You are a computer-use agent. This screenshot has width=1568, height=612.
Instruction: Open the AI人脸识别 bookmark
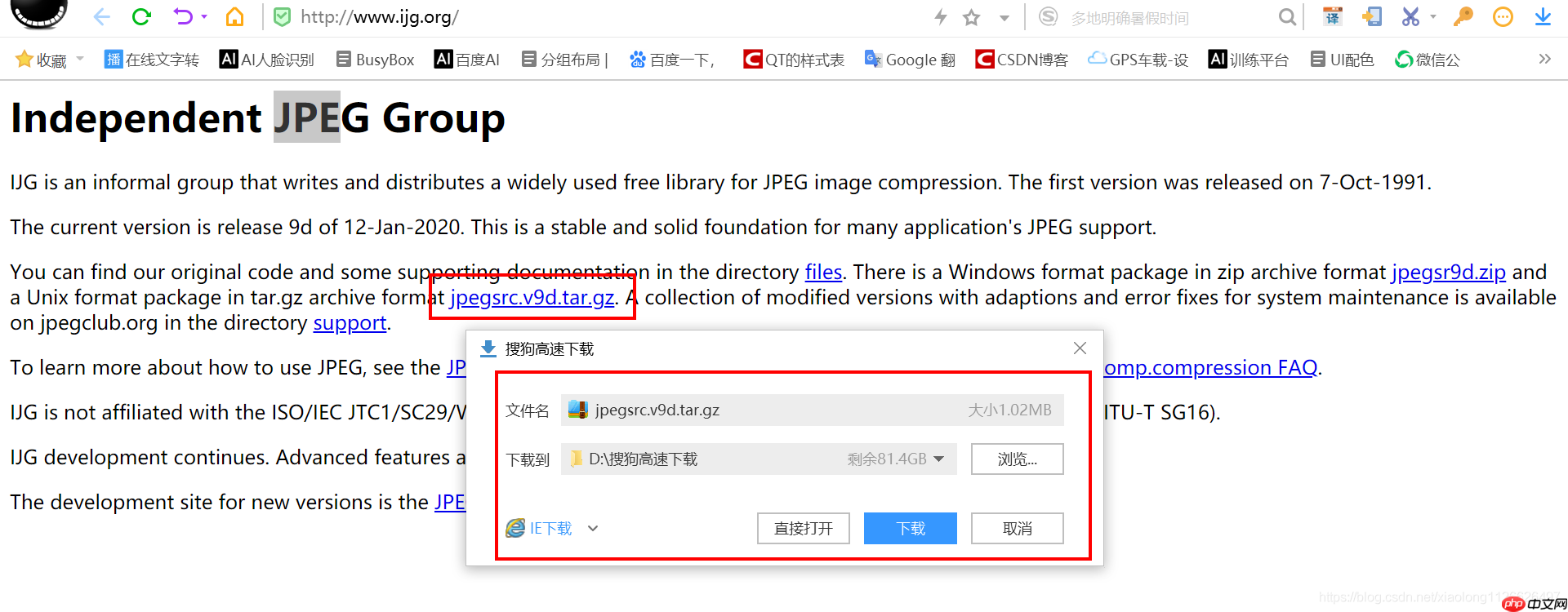tap(267, 60)
